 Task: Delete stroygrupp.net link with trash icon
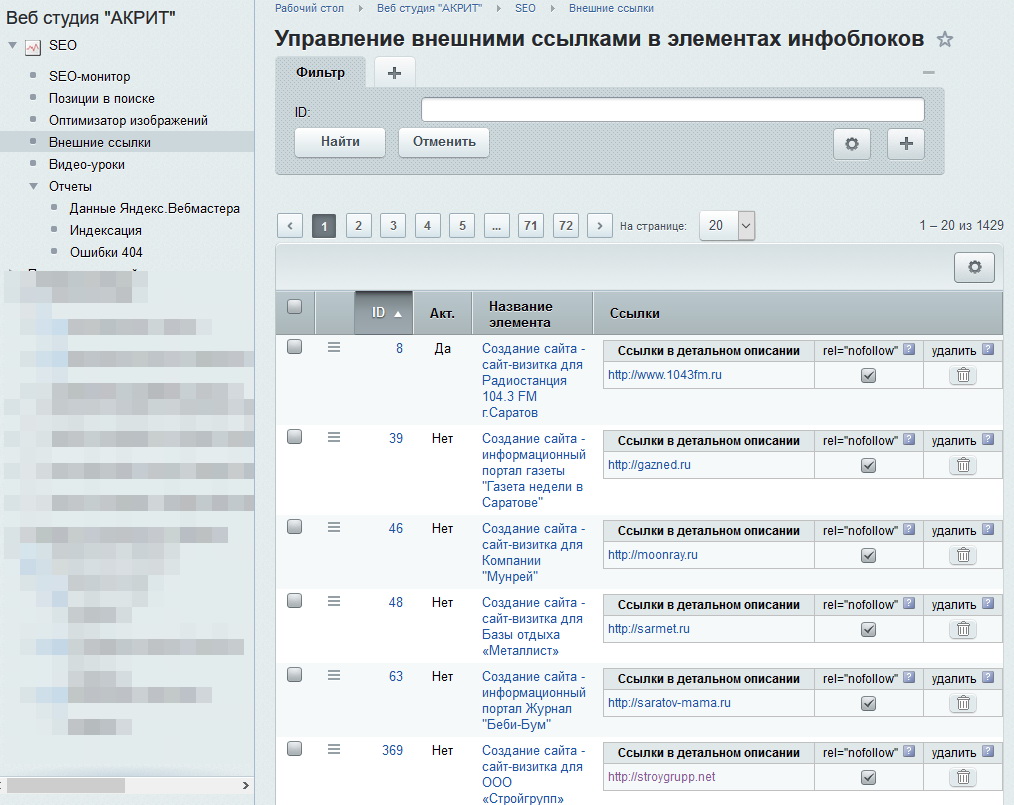pos(962,777)
